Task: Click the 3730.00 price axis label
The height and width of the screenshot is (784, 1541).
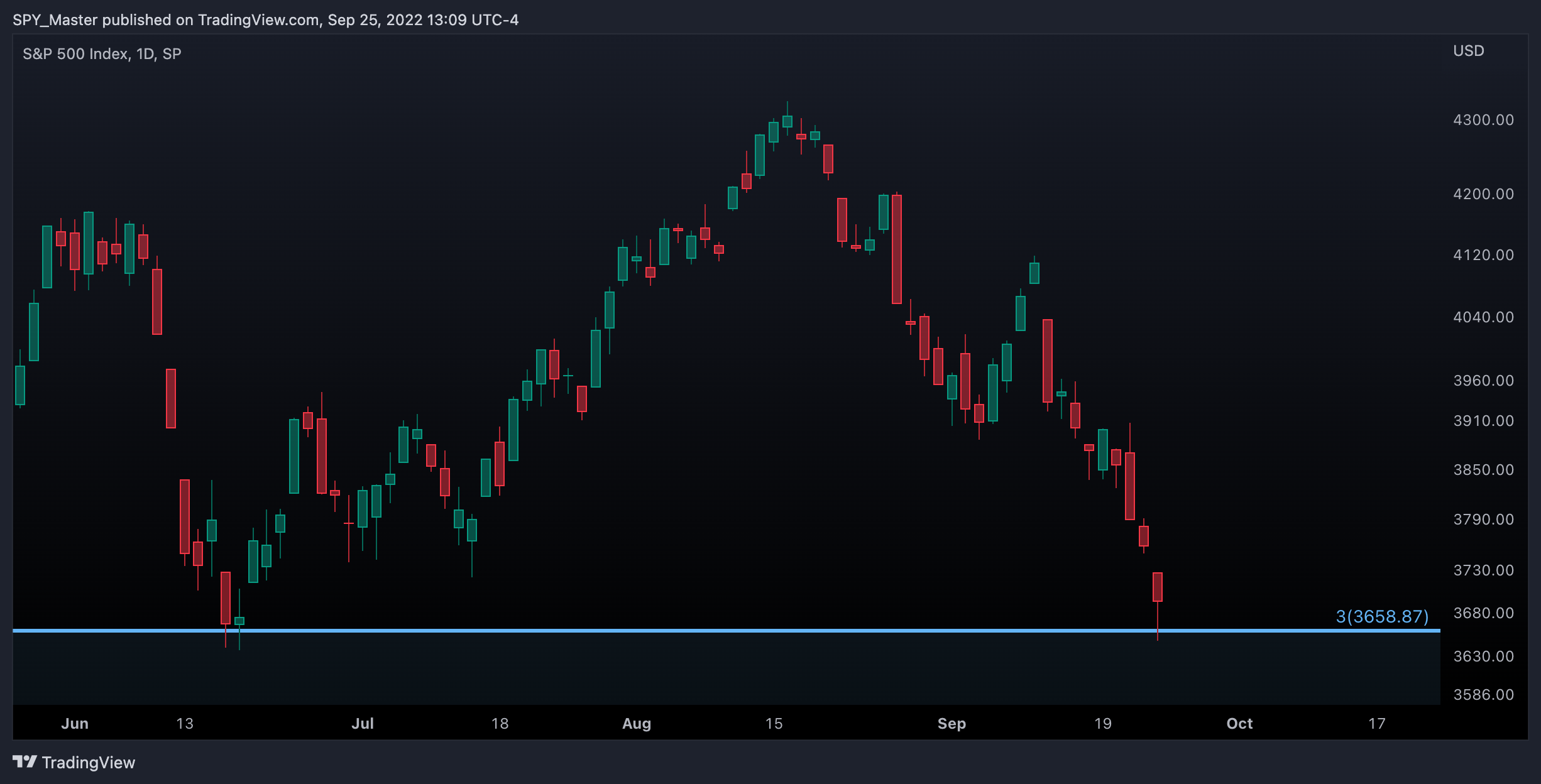Action: point(1483,570)
